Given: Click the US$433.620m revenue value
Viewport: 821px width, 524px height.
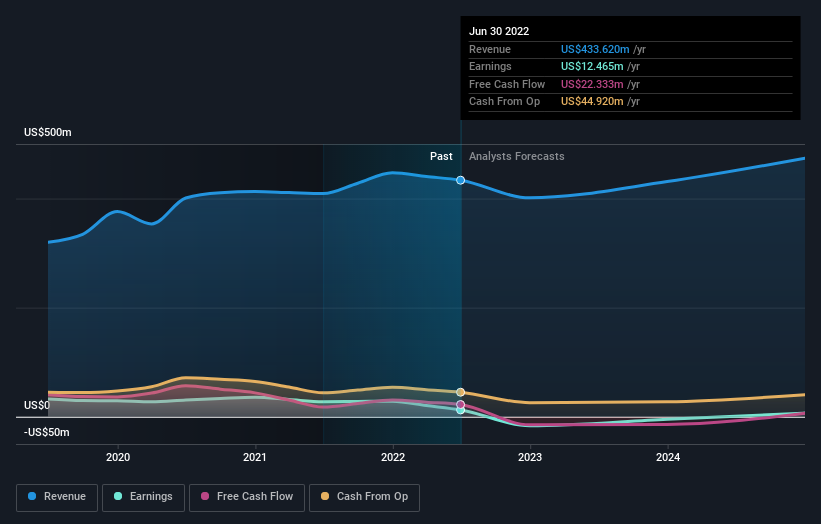Looking at the screenshot, I should pyautogui.click(x=595, y=49).
